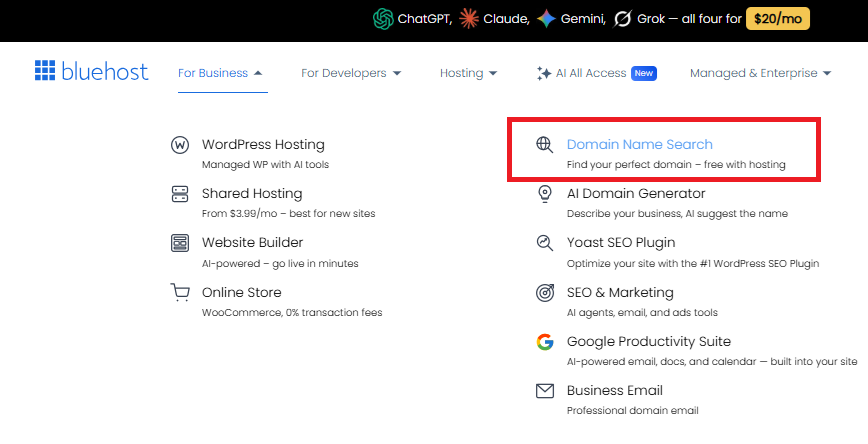Click the Google G logo icon
The height and width of the screenshot is (444, 868).
545,342
